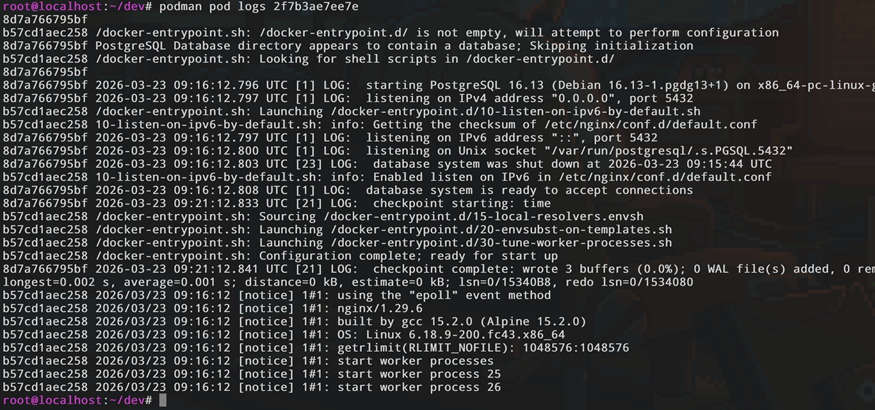This screenshot has width=875, height=410.
Task: Click the terminal cursor block at bottom prompt
Action: tap(163, 400)
